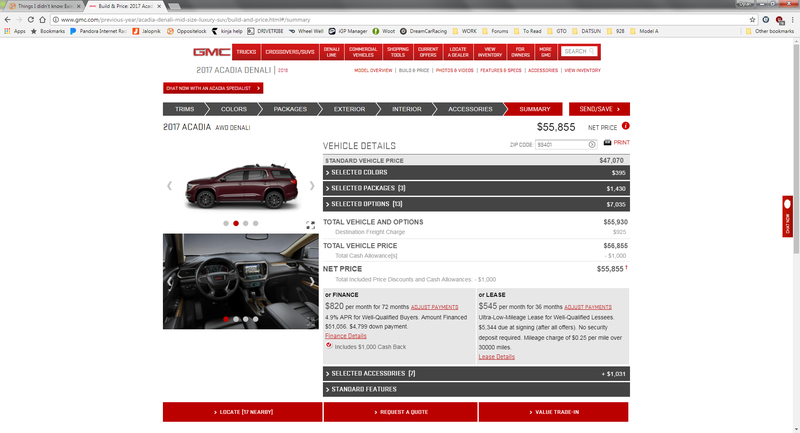This screenshot has height=433, width=800.
Task: Expand Selected Options section
Action: click(476, 204)
